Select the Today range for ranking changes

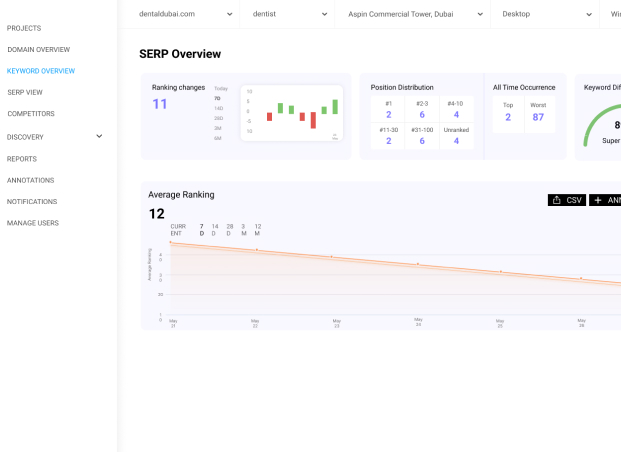(x=220, y=88)
